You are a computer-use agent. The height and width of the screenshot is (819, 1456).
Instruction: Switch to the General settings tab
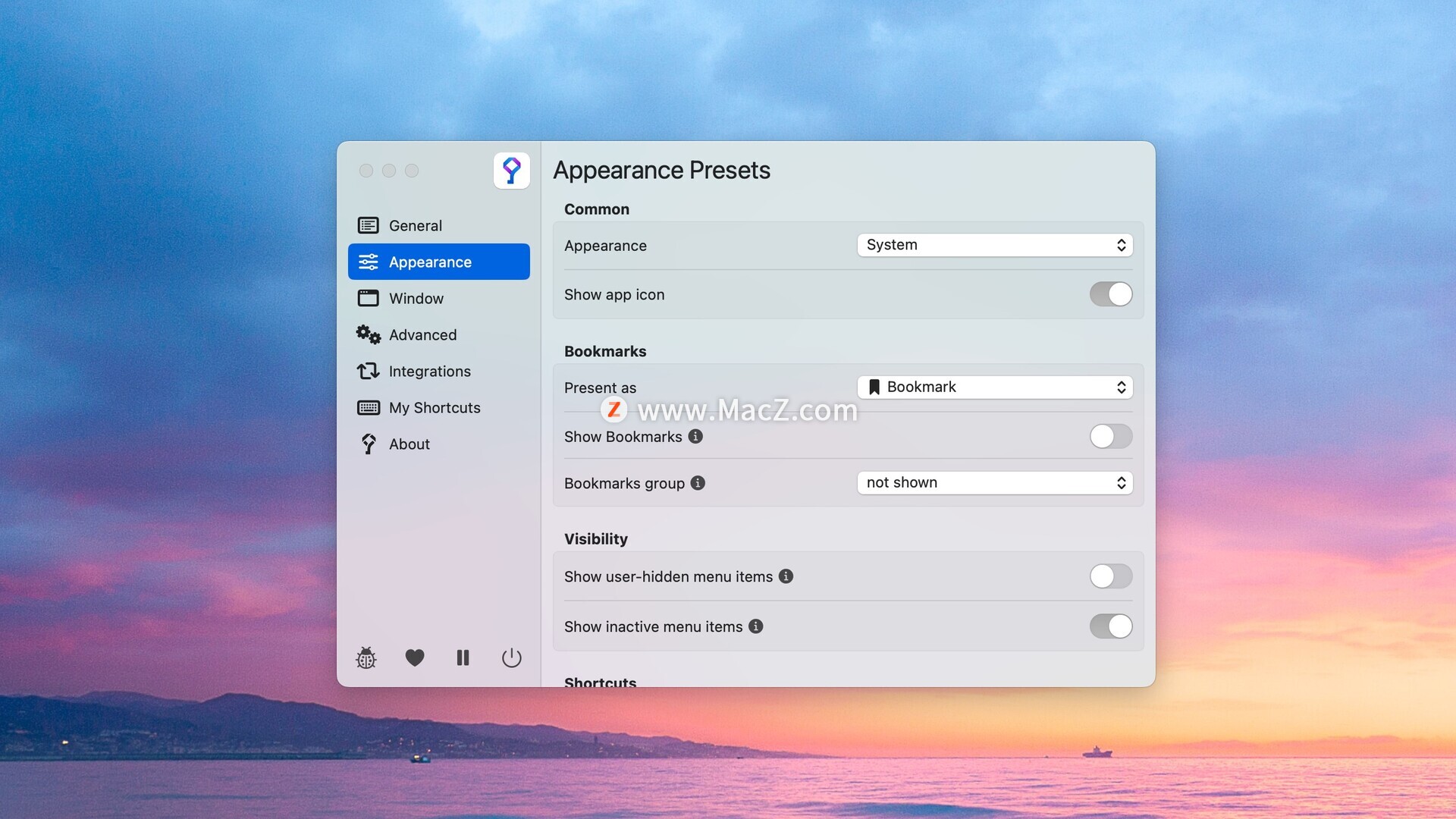(x=416, y=225)
